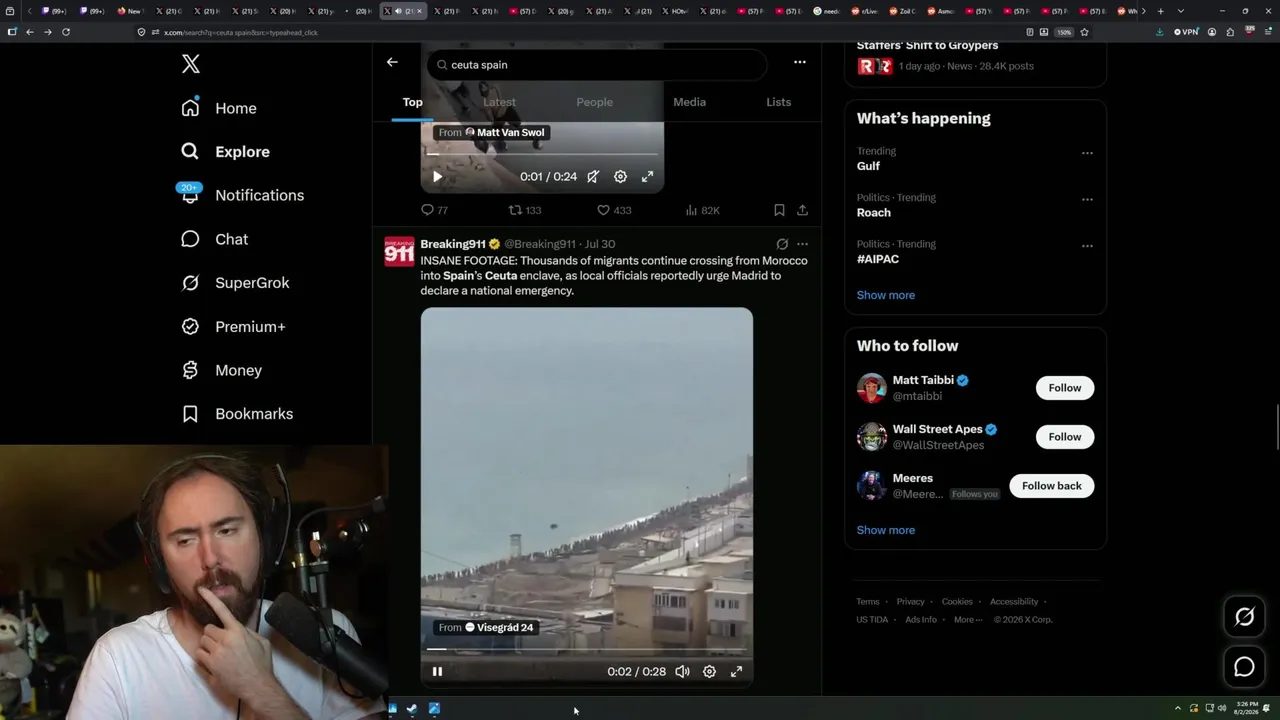Open the 'From Matt Van Swol' source link

(492, 133)
